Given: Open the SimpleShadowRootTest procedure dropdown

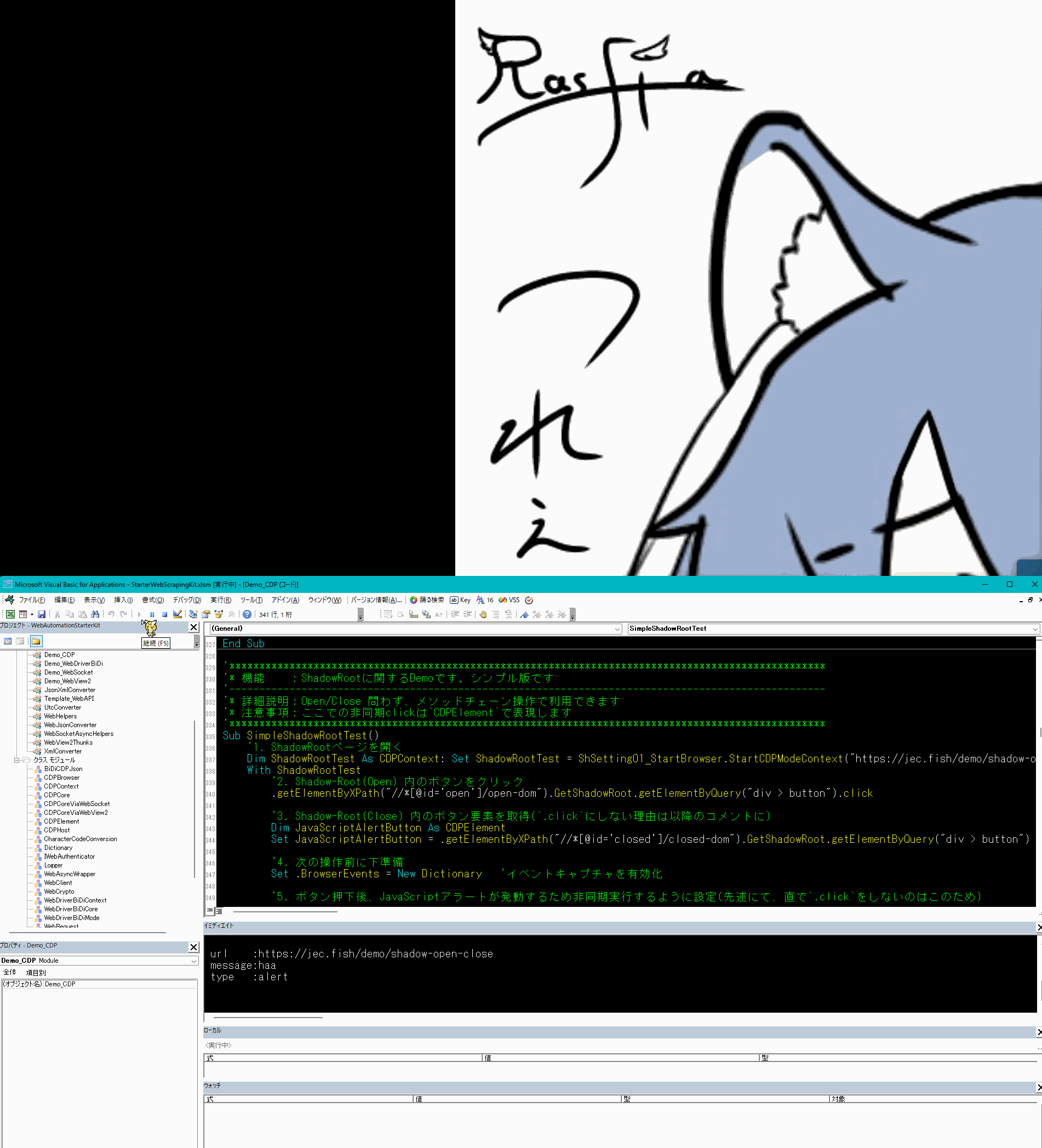Looking at the screenshot, I should click(1034, 629).
